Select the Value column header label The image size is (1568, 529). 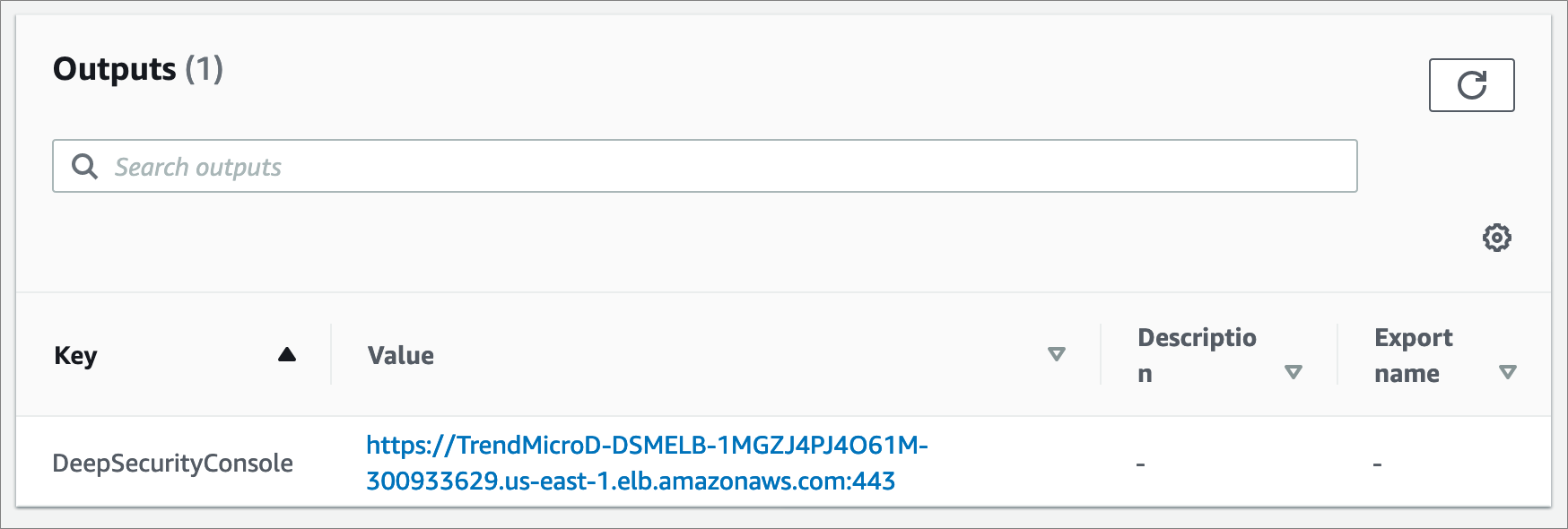pos(401,355)
